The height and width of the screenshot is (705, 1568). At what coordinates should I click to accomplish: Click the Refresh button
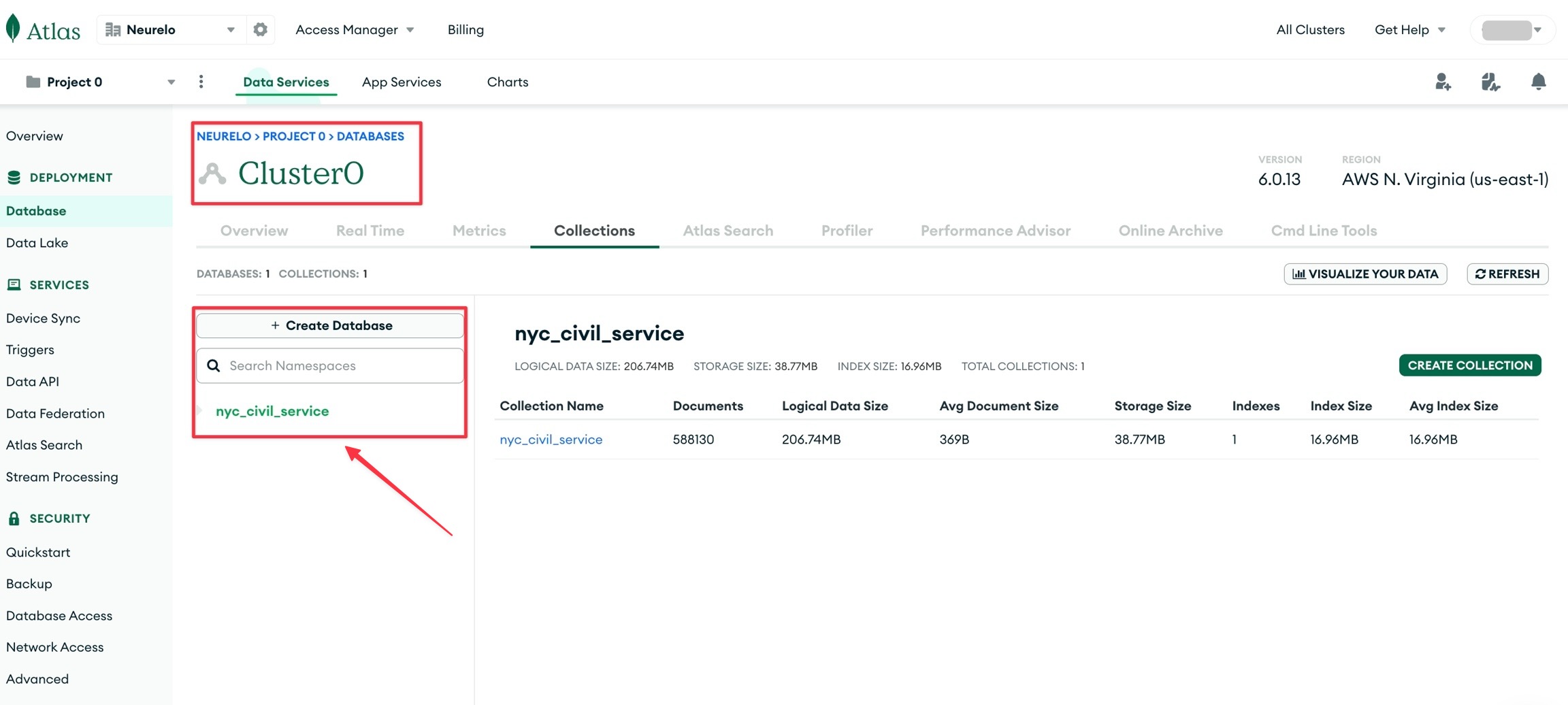[x=1507, y=274]
